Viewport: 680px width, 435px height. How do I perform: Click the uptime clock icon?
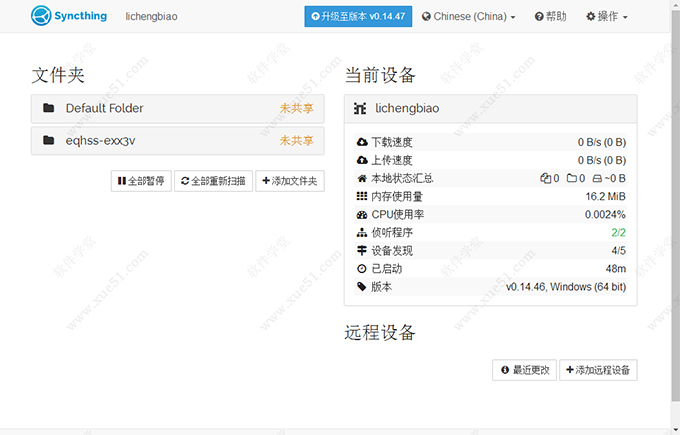[362, 269]
